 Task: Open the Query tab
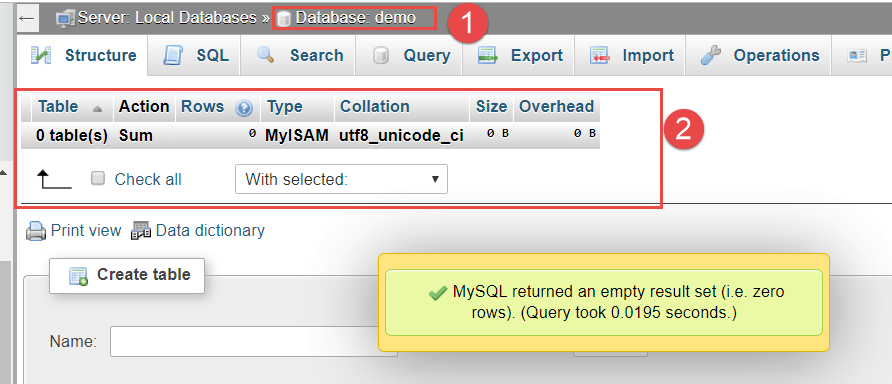(409, 56)
